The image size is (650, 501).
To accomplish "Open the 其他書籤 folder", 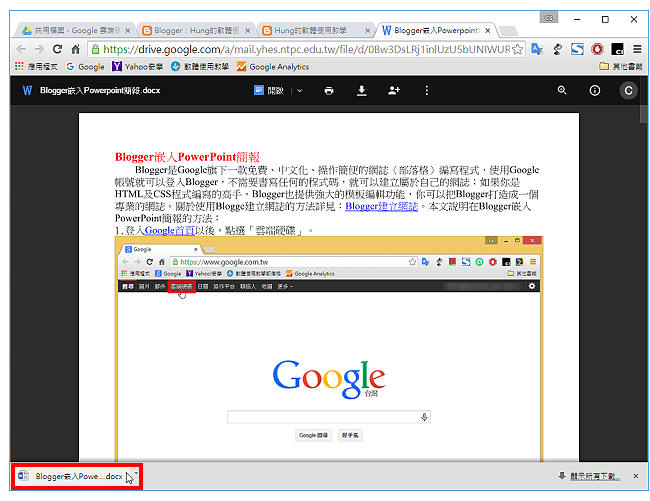I will 621,66.
